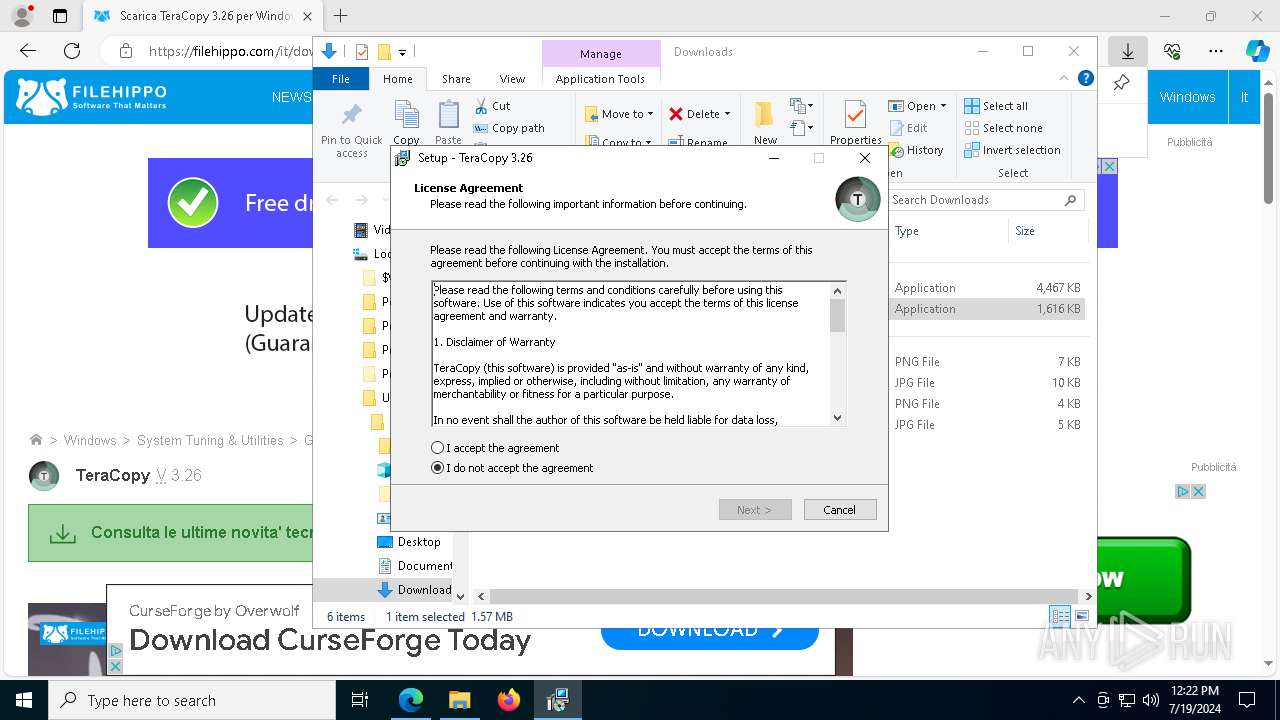The width and height of the screenshot is (1280, 720).
Task: Click the Home breadcrumb icon on FileHippo
Action: pyautogui.click(x=36, y=440)
